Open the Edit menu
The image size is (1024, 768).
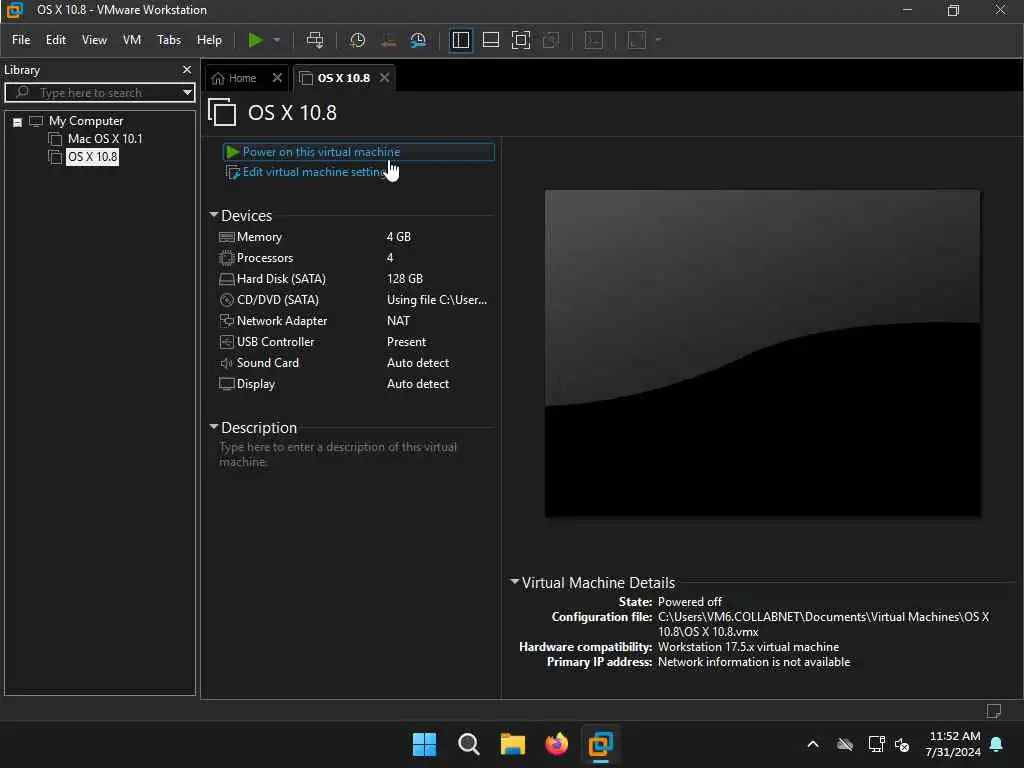(x=56, y=40)
